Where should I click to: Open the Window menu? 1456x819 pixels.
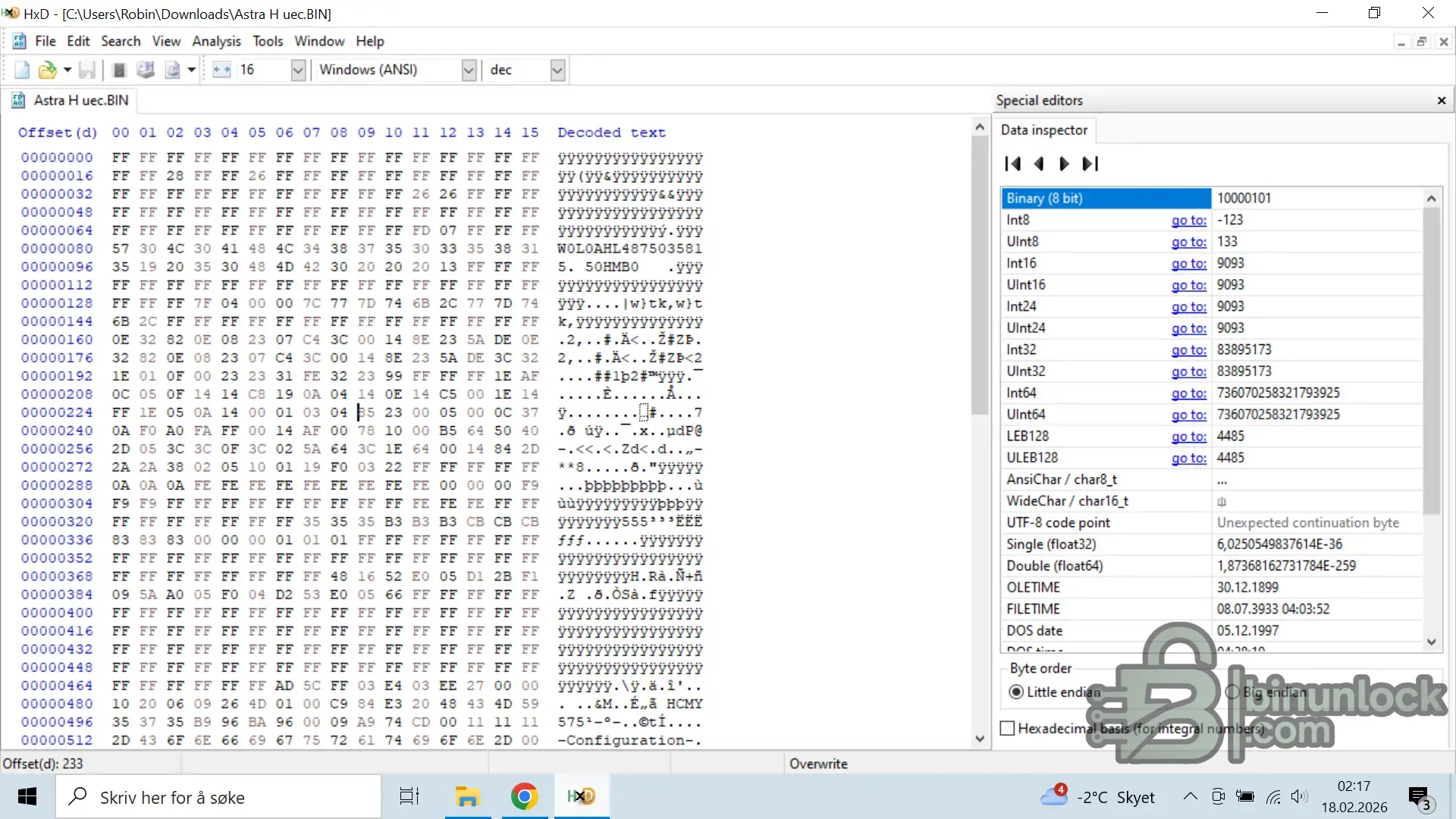(319, 41)
